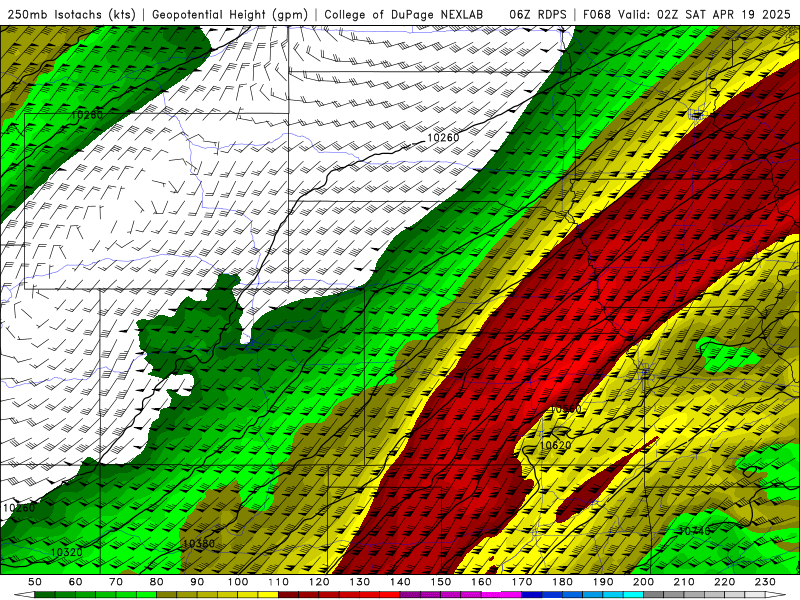Viewport: 800px width, 600px height.
Task: Click the 100 value on the color scale
Action: point(238,582)
